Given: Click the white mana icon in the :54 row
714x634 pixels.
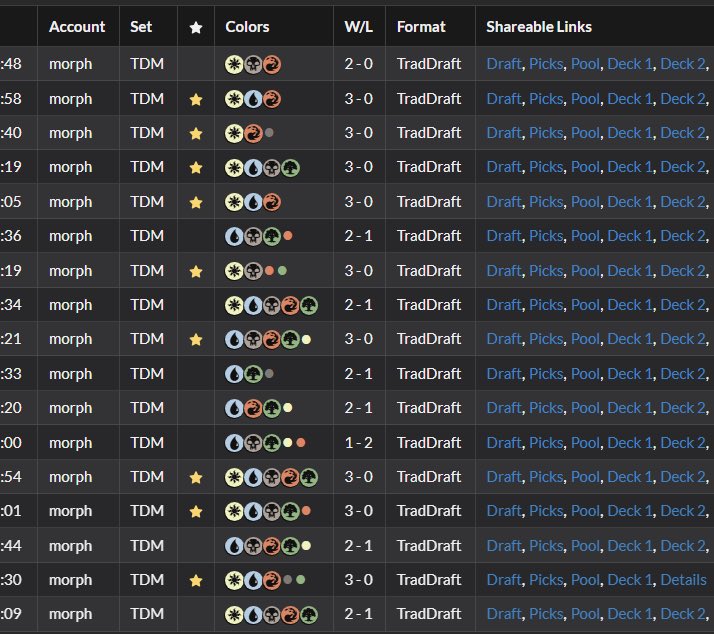Looking at the screenshot, I should point(234,477).
